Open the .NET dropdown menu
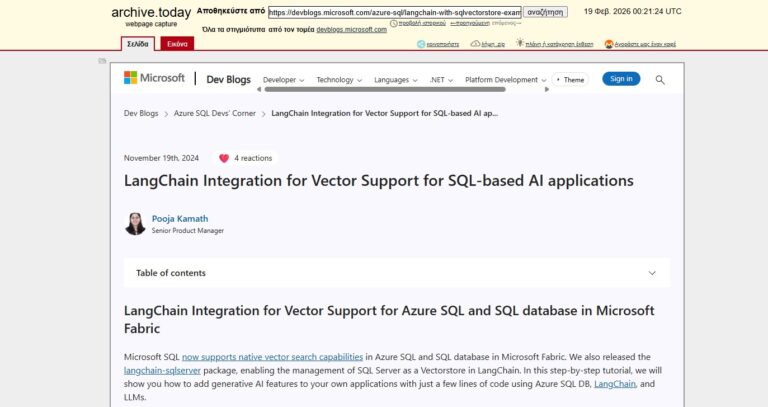 point(442,80)
